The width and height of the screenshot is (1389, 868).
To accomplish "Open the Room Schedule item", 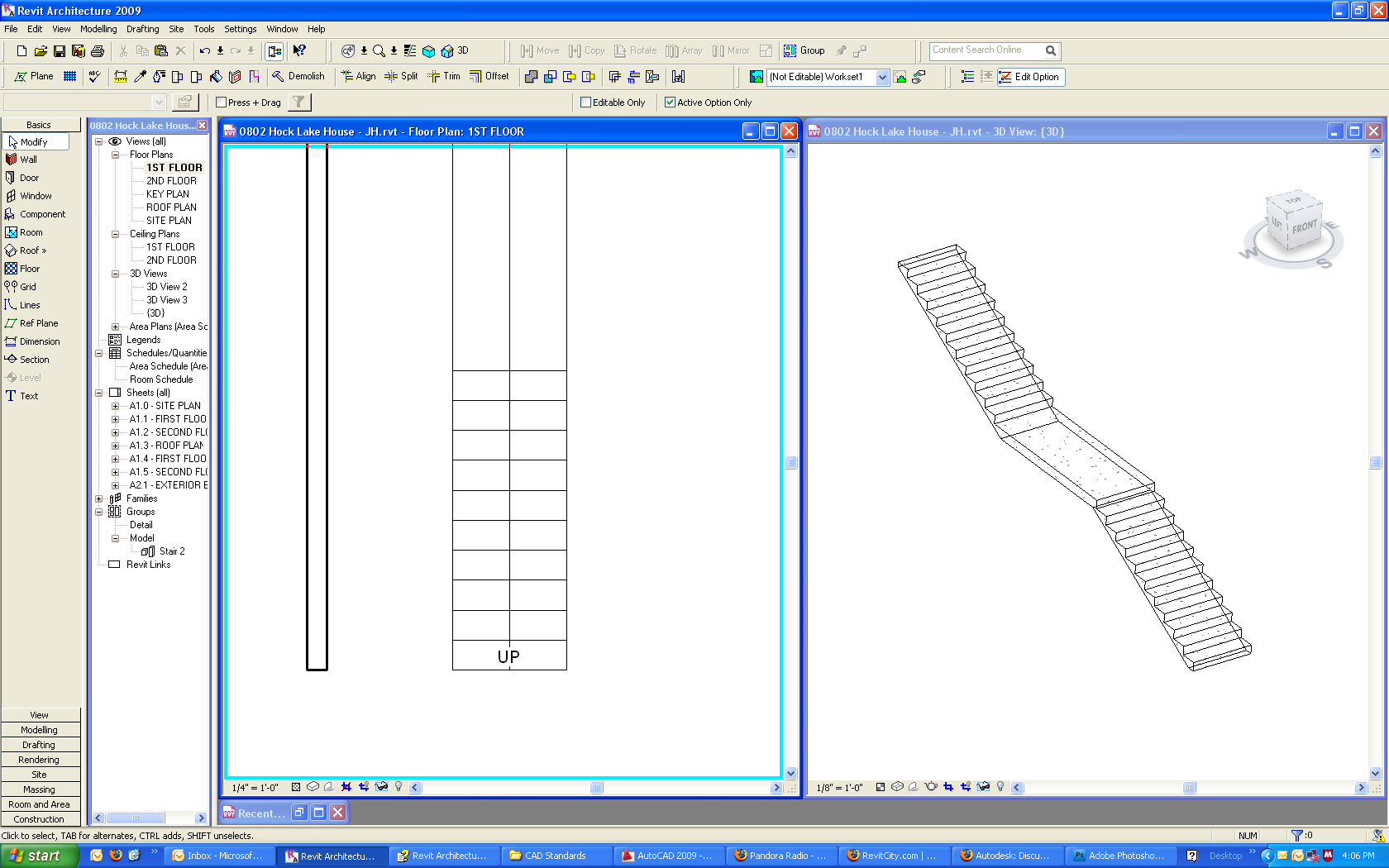I will coord(161,379).
